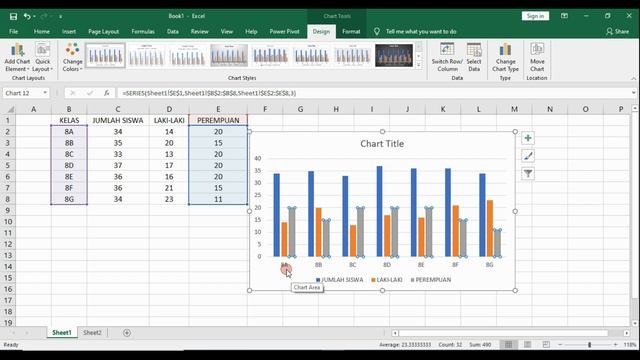Open the Name Box dropdown arrow

pos(45,93)
